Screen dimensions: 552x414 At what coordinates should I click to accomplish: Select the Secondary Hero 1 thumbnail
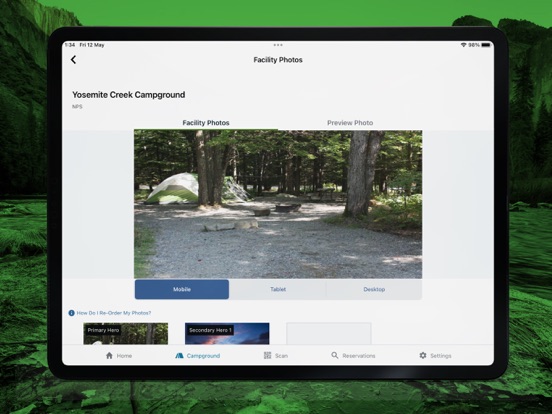(227, 333)
